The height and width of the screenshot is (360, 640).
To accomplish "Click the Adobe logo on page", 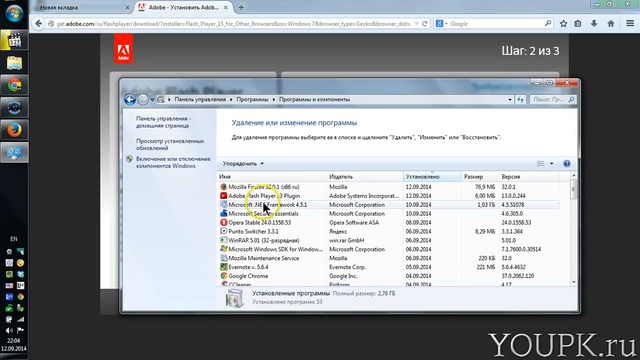I will point(123,49).
